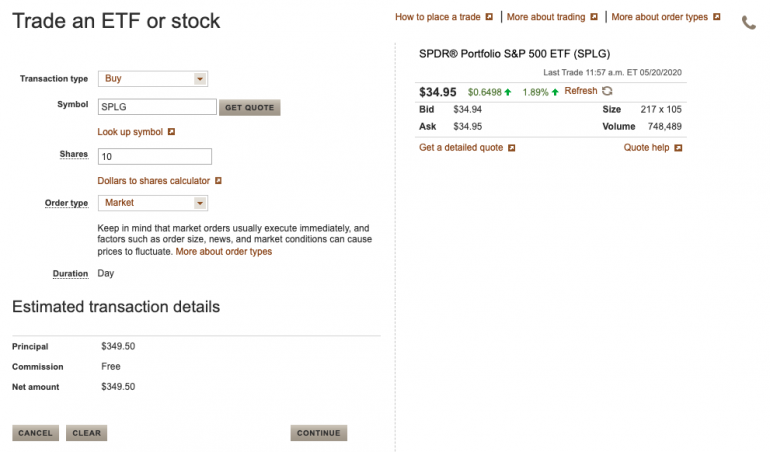Click icon next to More about trading
Viewport: 770px width, 452px height.
594,17
